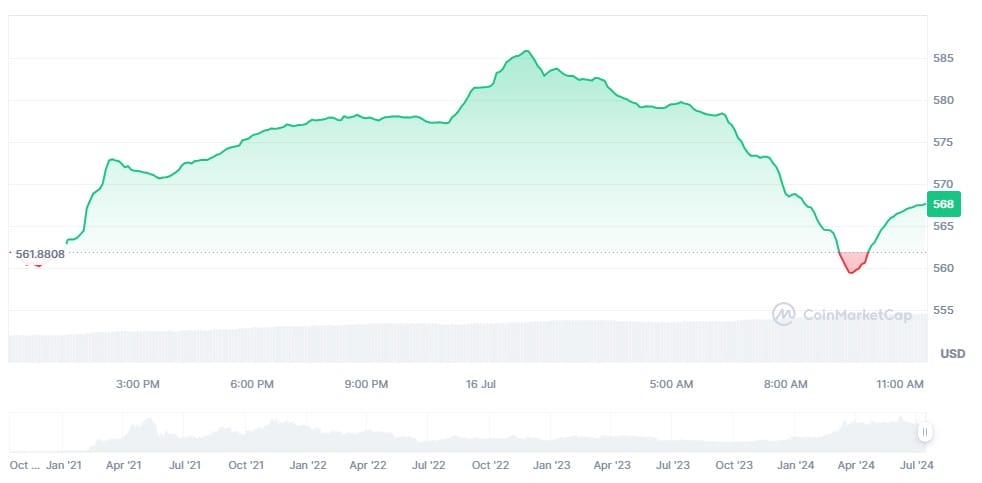Select the 3:00 PM time axis label
Viewport: 982px width, 483px height.
138,384
